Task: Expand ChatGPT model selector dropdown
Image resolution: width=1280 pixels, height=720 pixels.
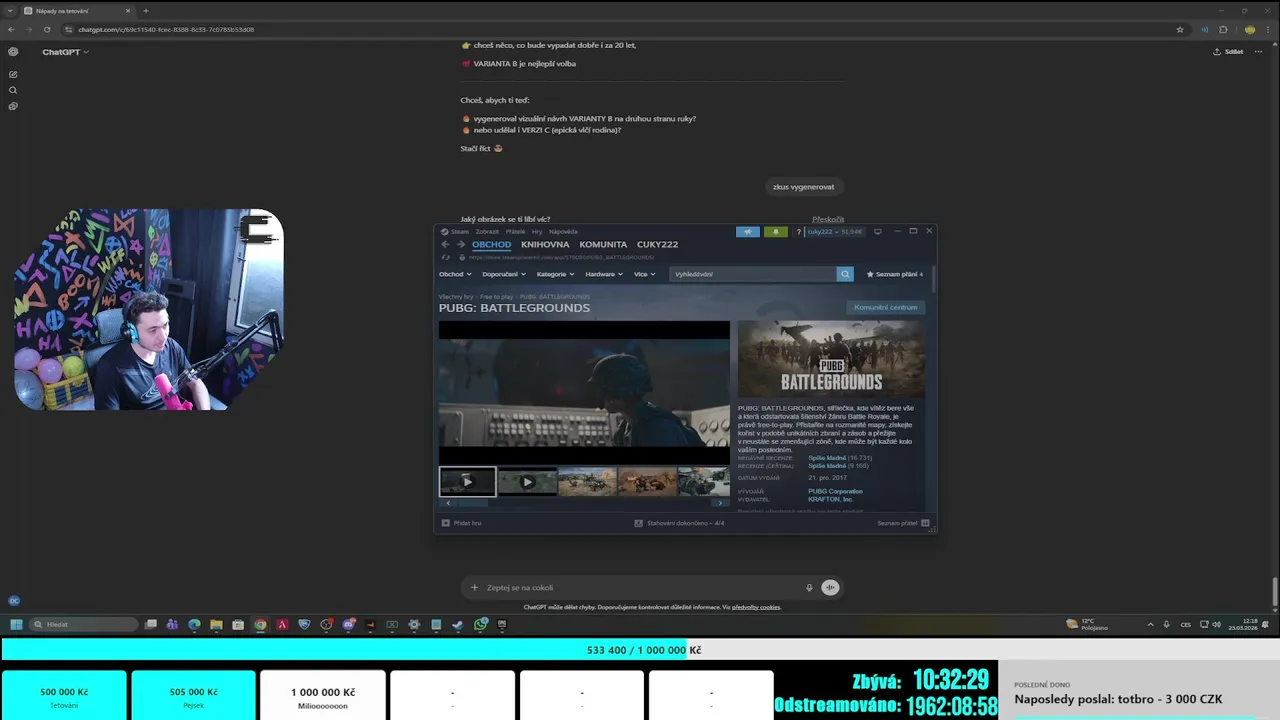Action: [65, 52]
